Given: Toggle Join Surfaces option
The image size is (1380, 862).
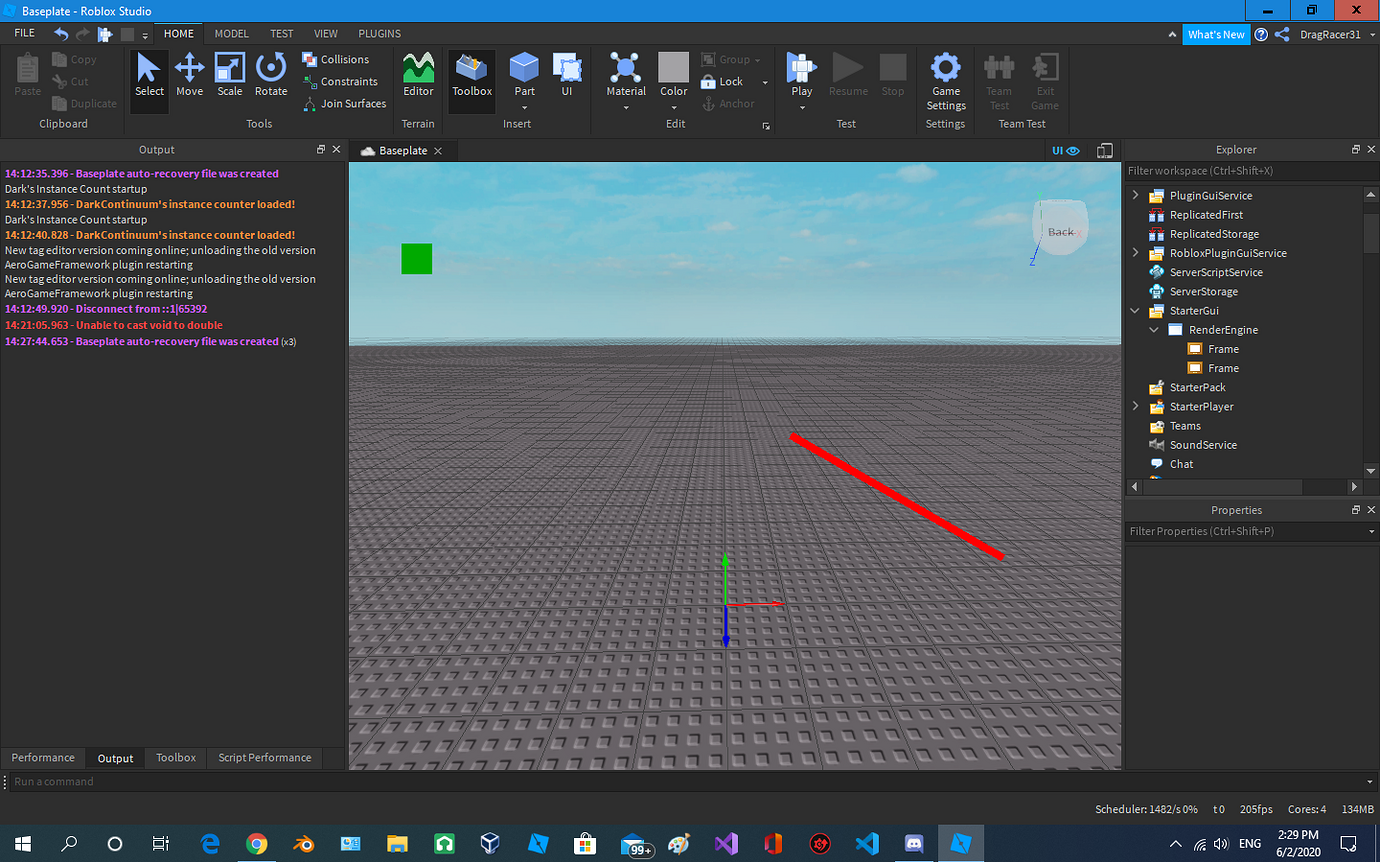Looking at the screenshot, I should click(344, 104).
